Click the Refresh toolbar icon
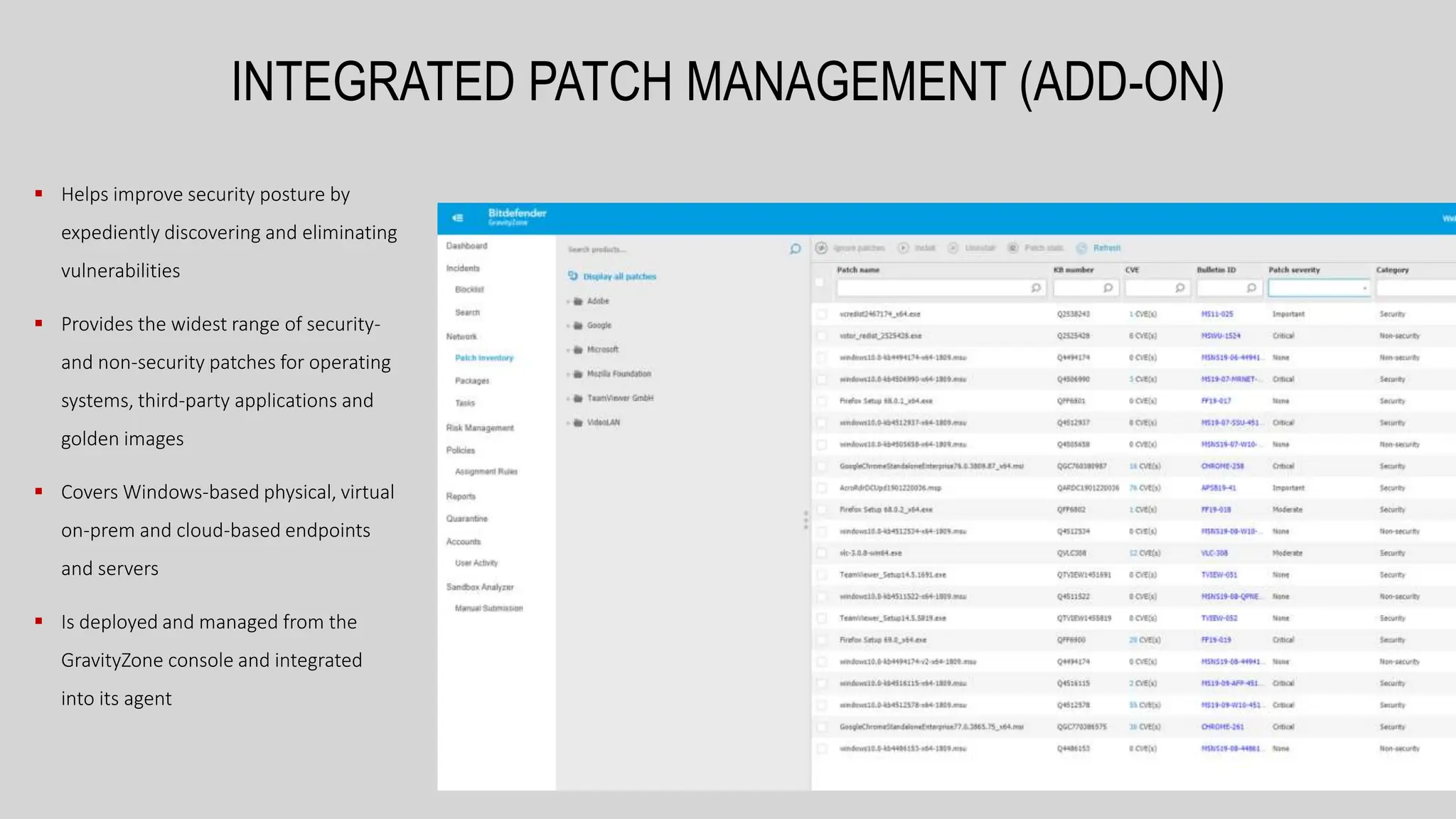This screenshot has height=819, width=1456. click(1081, 248)
